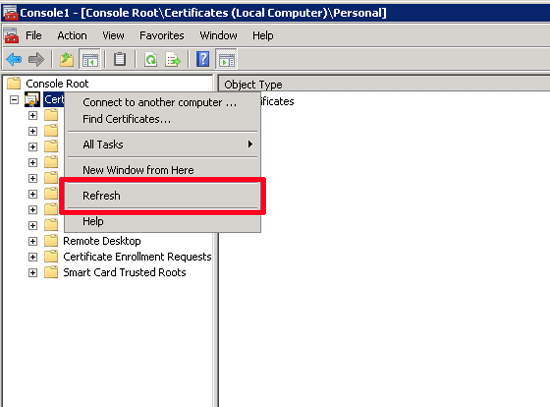Click Remote Desktop folder icon
The width and height of the screenshot is (550, 407).
coord(51,241)
